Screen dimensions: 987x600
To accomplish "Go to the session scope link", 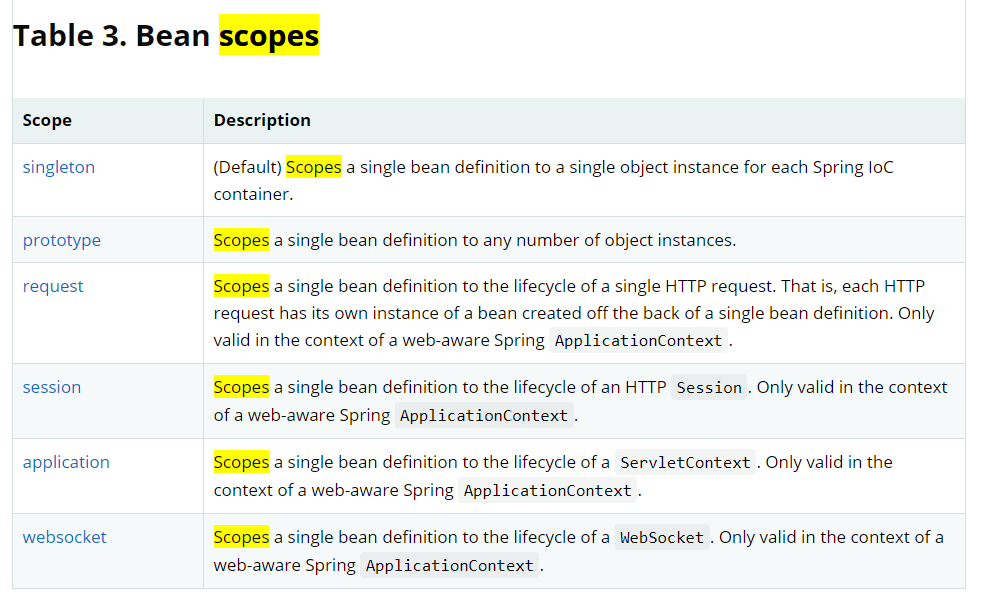I will (x=52, y=387).
